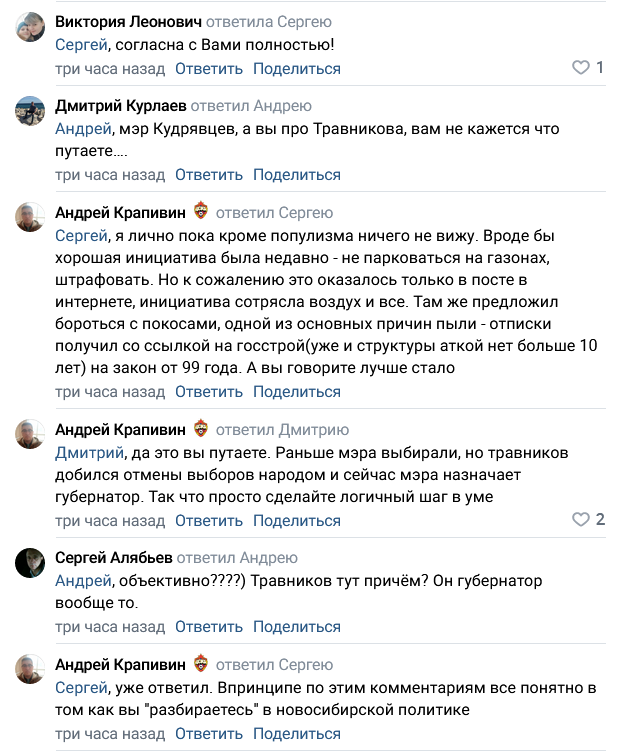The image size is (617, 753).
Task: Share Сергей Алябьев's comment
Action: click(296, 627)
